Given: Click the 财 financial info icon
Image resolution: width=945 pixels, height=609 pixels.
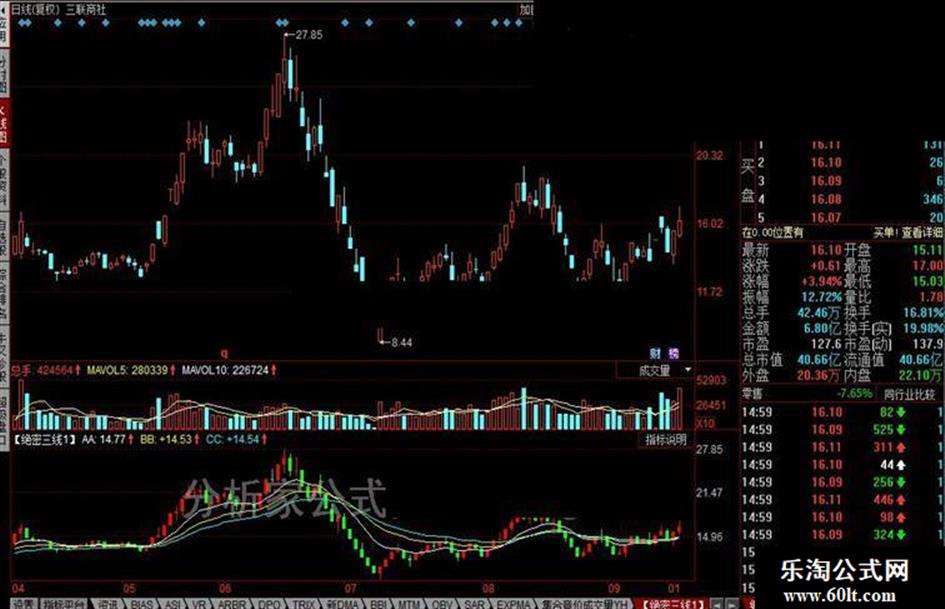Looking at the screenshot, I should (x=655, y=353).
